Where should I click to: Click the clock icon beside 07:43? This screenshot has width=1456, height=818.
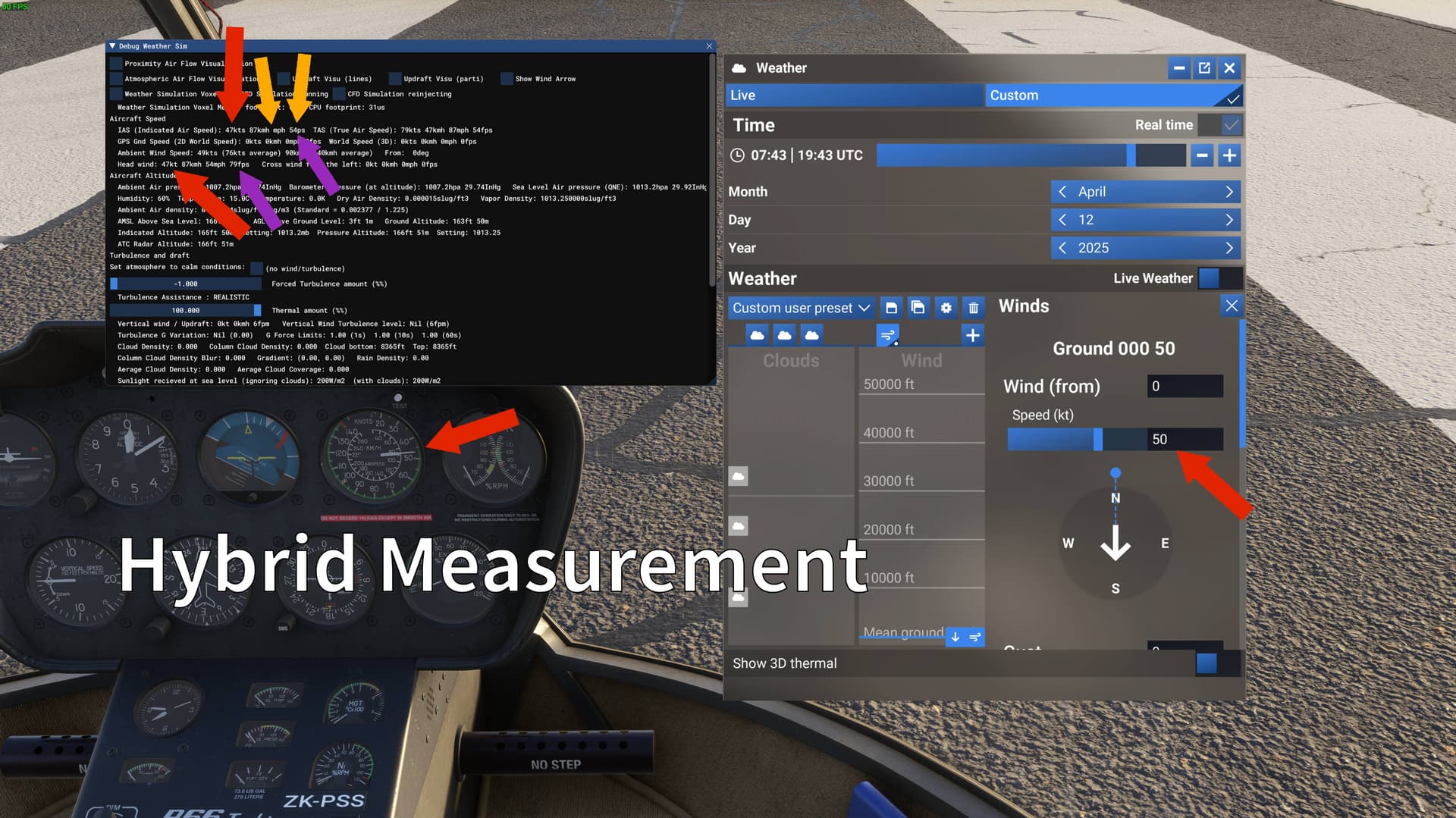tap(737, 155)
